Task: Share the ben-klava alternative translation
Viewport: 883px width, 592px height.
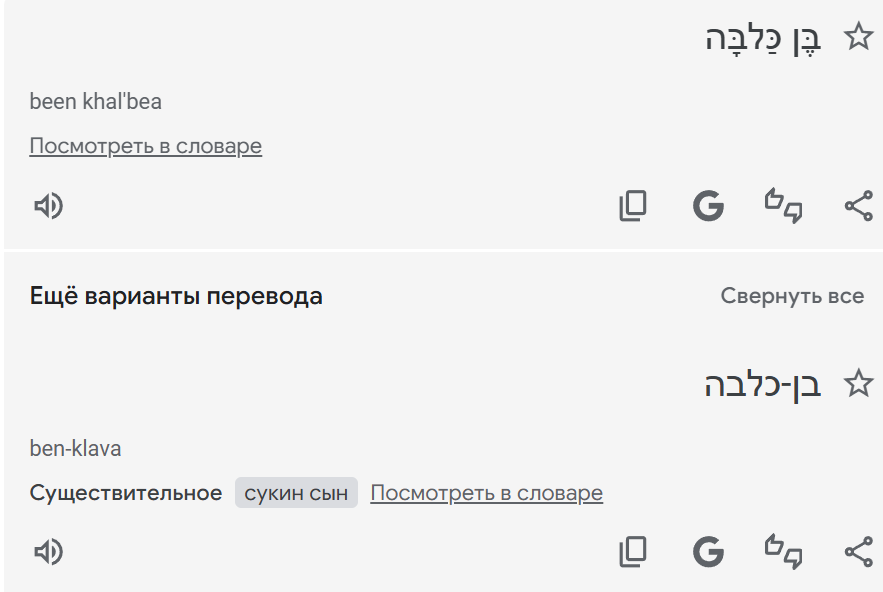Action: 858,552
